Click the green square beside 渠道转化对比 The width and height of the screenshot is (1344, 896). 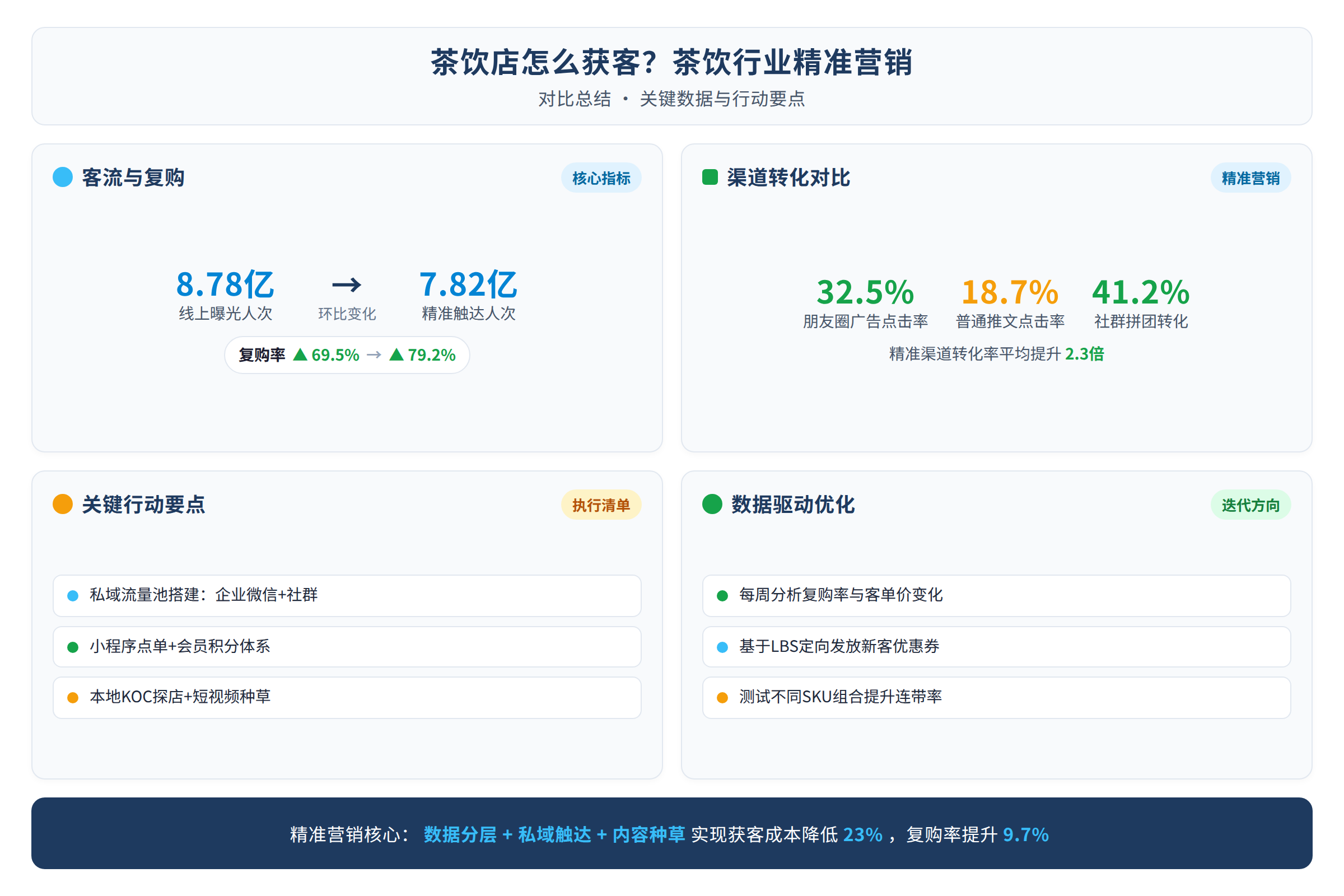710,177
